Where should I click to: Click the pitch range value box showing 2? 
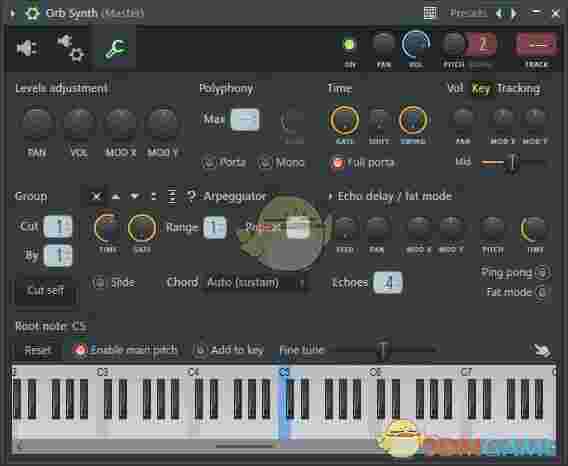coord(481,44)
